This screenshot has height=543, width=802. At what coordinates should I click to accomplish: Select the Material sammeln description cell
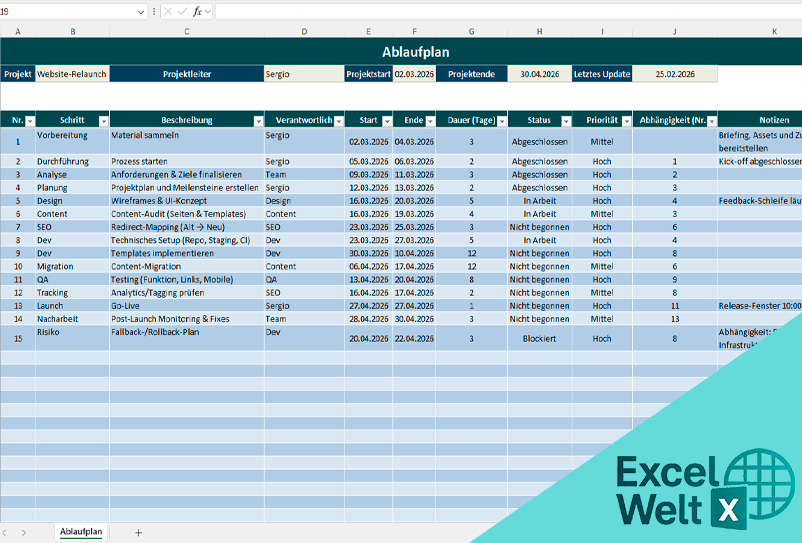coord(187,141)
